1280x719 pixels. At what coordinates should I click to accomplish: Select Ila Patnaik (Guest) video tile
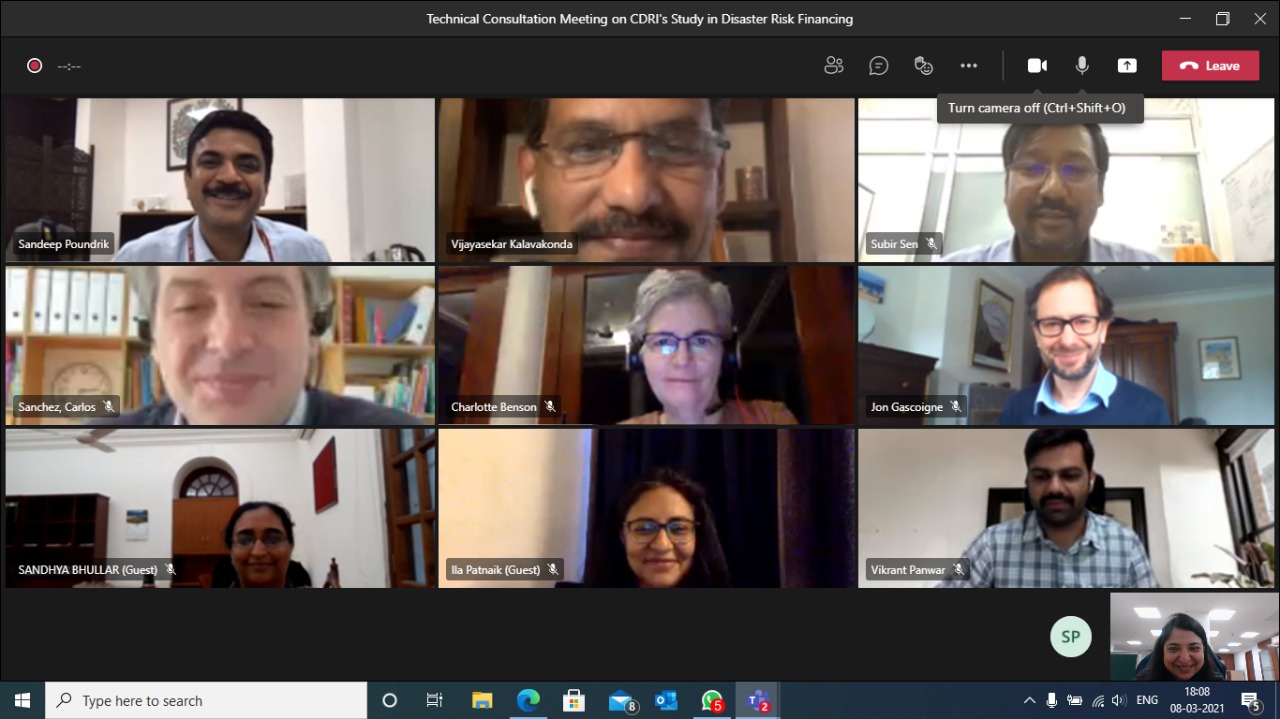click(646, 508)
